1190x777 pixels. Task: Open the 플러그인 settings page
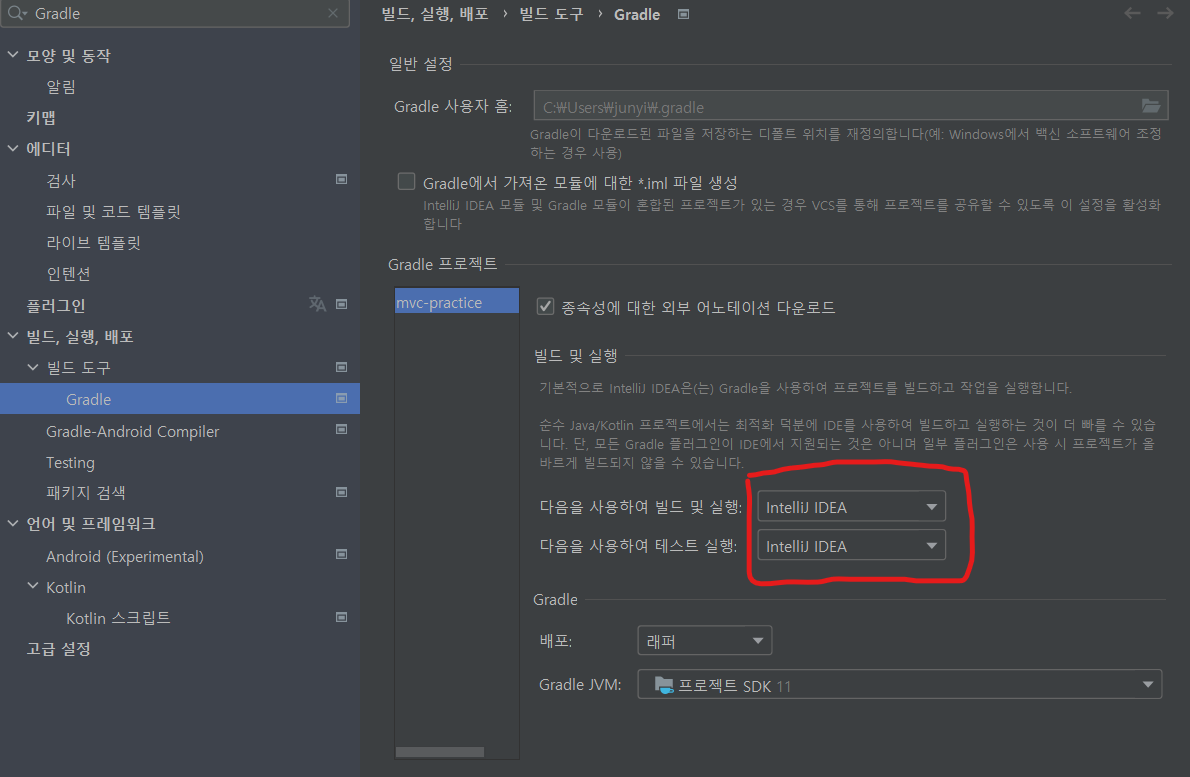[x=55, y=305]
